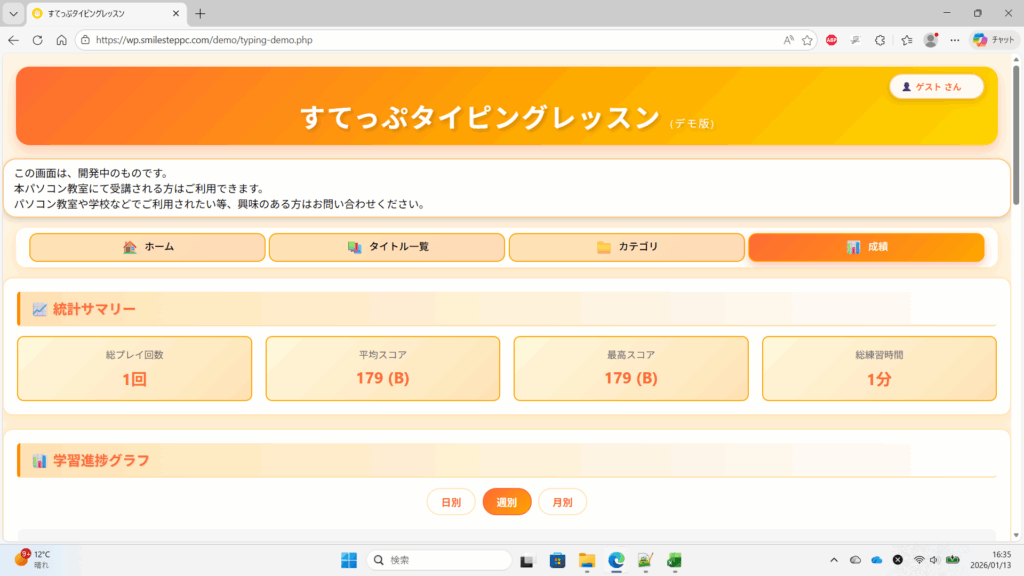Screen dimensions: 1024x576
Task: Click the ゲスト さん user button
Action: pos(936,87)
